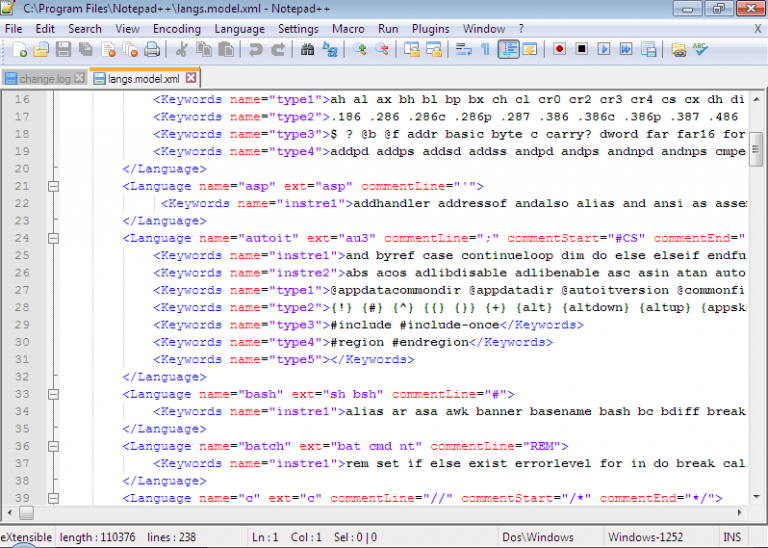768x548 pixels.
Task: Open Find with the binoculars icon
Action: pyautogui.click(x=307, y=49)
